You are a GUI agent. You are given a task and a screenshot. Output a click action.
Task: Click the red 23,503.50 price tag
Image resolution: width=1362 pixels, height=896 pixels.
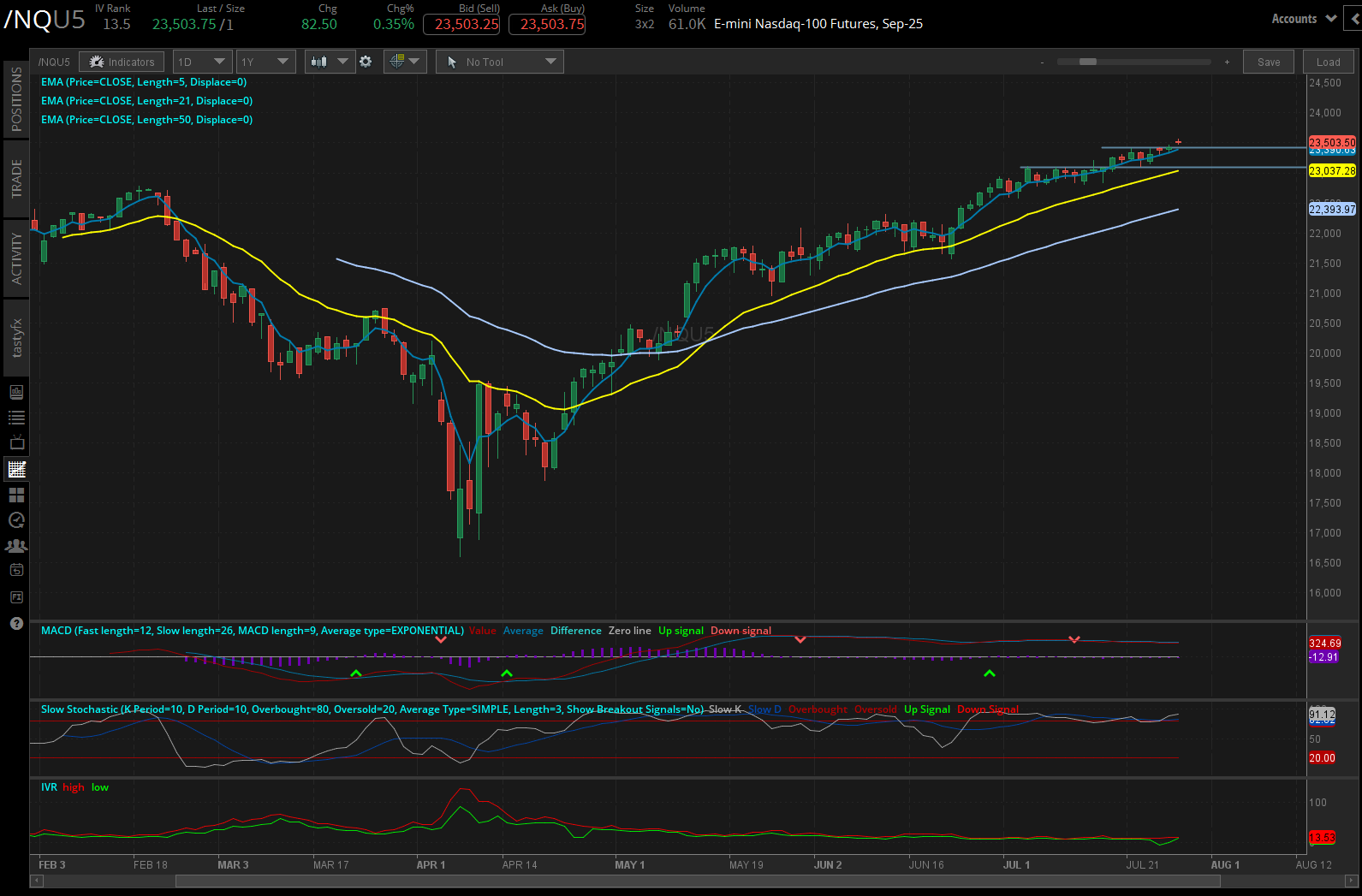[1332, 142]
